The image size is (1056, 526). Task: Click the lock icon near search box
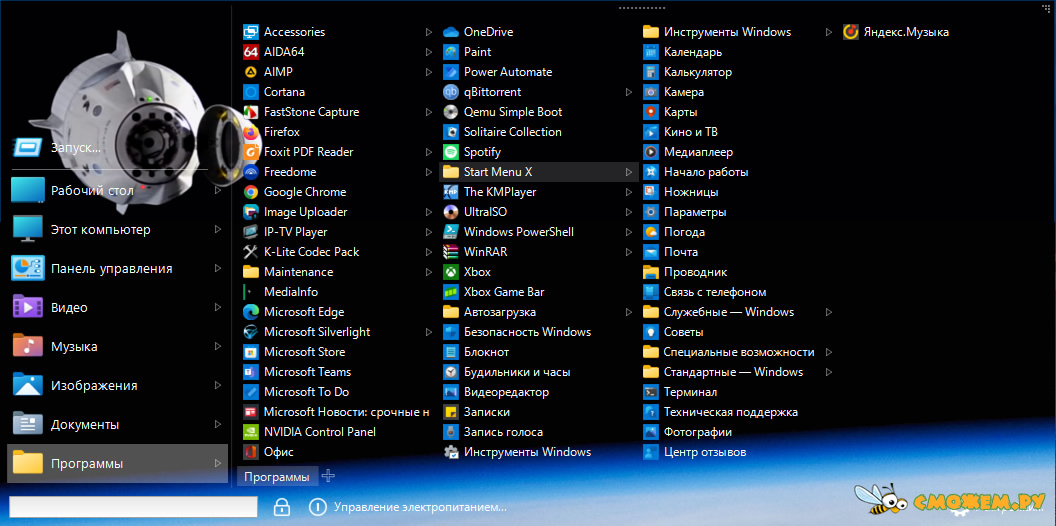pos(282,506)
